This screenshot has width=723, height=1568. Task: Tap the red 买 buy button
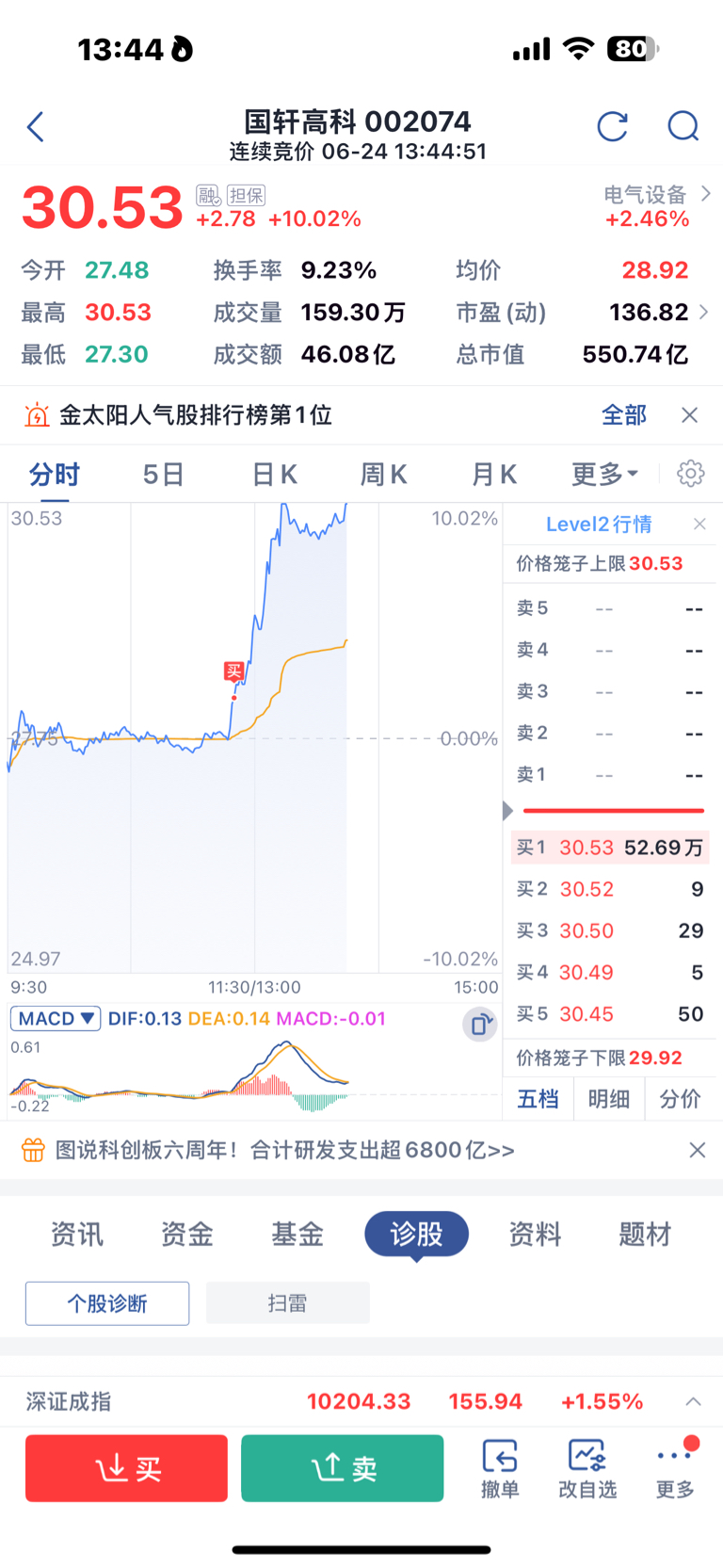127,1467
